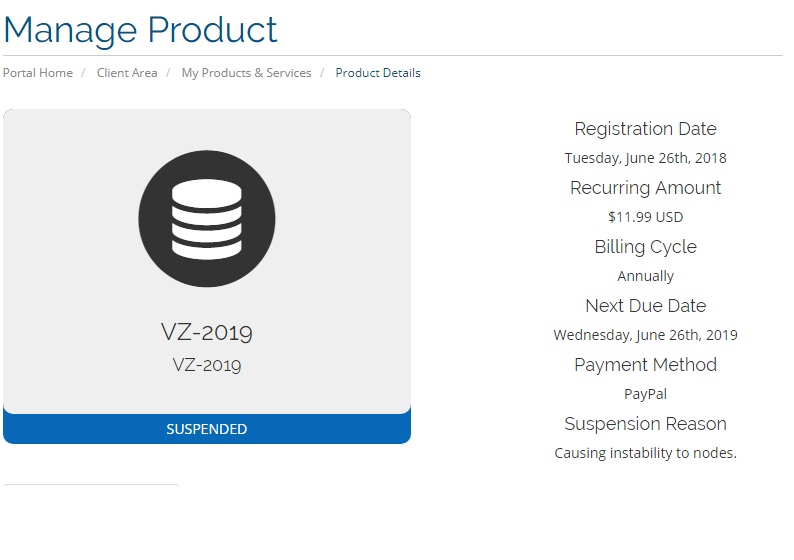Click the database stack product icon
This screenshot has height=560, width=794.
click(207, 218)
